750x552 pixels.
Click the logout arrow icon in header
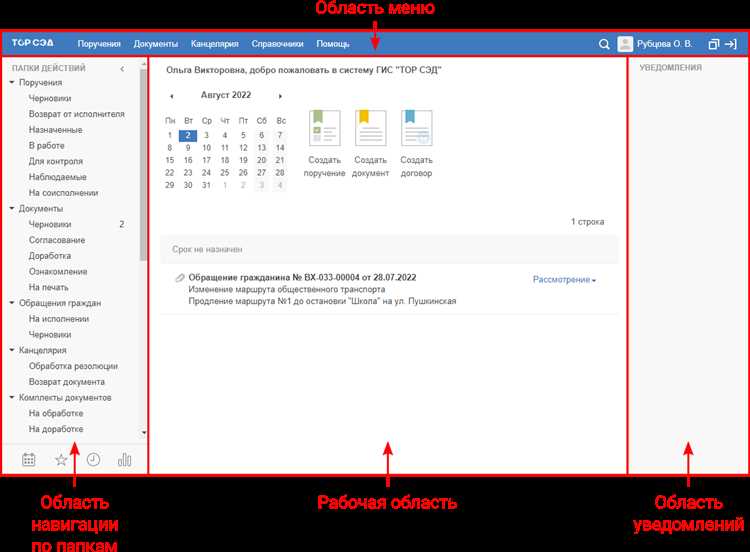(x=731, y=44)
